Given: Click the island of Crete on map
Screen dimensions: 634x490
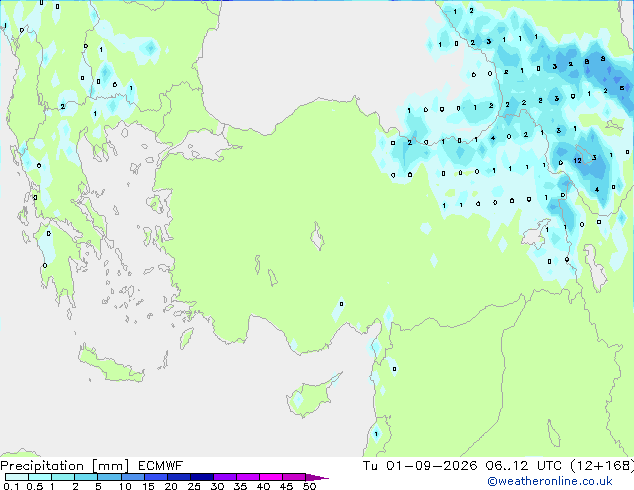Looking at the screenshot, I should pos(110,364).
